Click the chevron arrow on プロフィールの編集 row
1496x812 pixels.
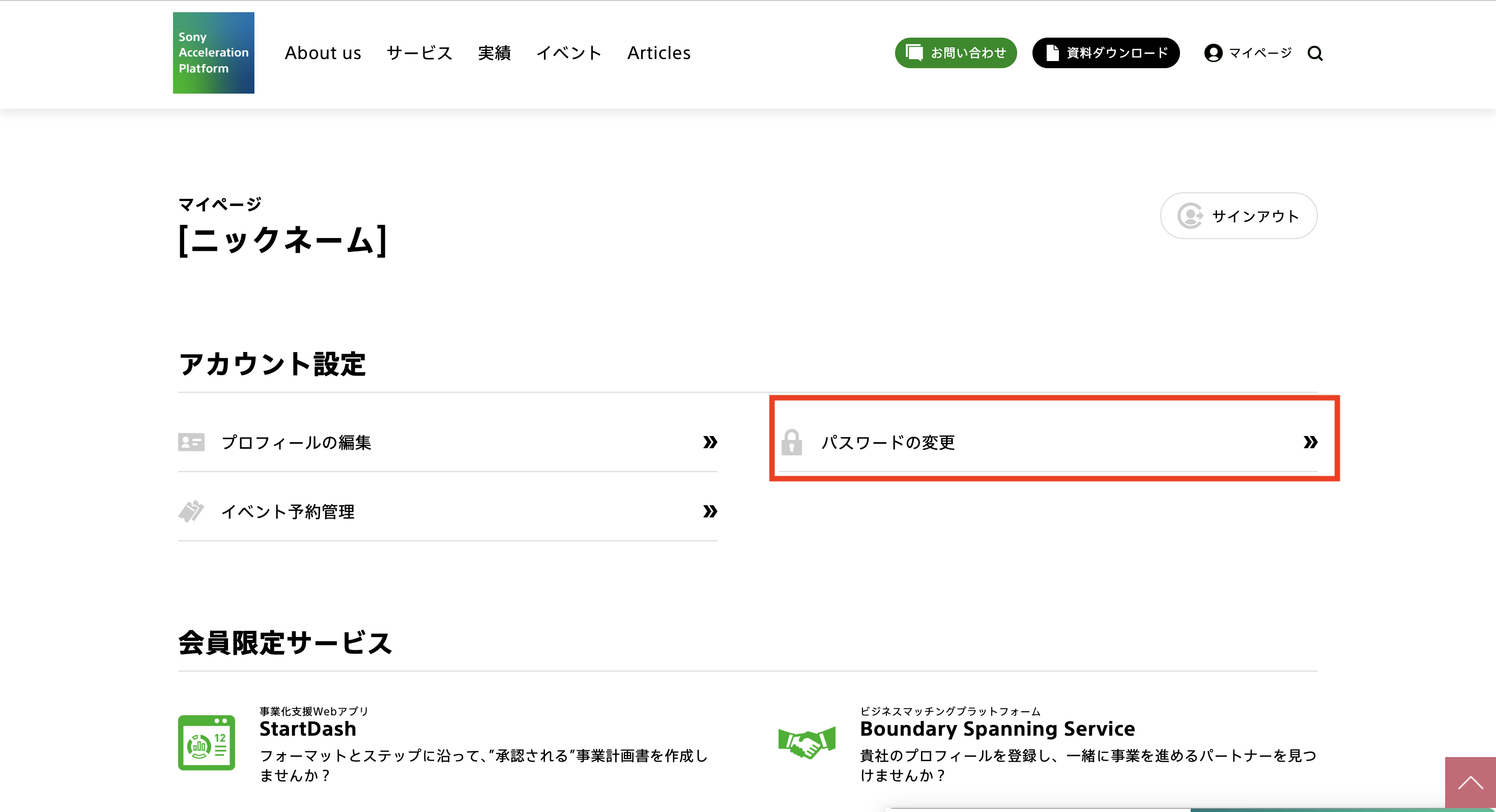point(710,442)
